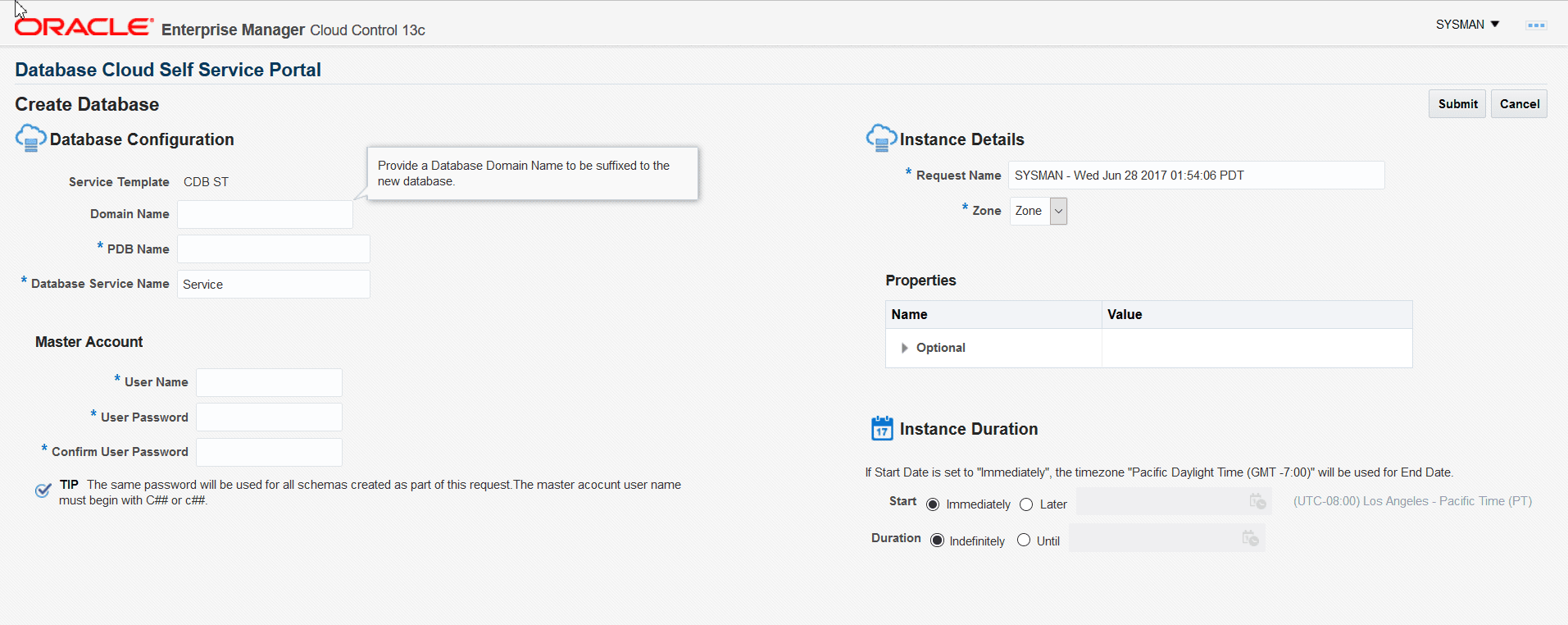Click the Instance Duration calendar icon
1568x625 pixels.
click(x=882, y=428)
